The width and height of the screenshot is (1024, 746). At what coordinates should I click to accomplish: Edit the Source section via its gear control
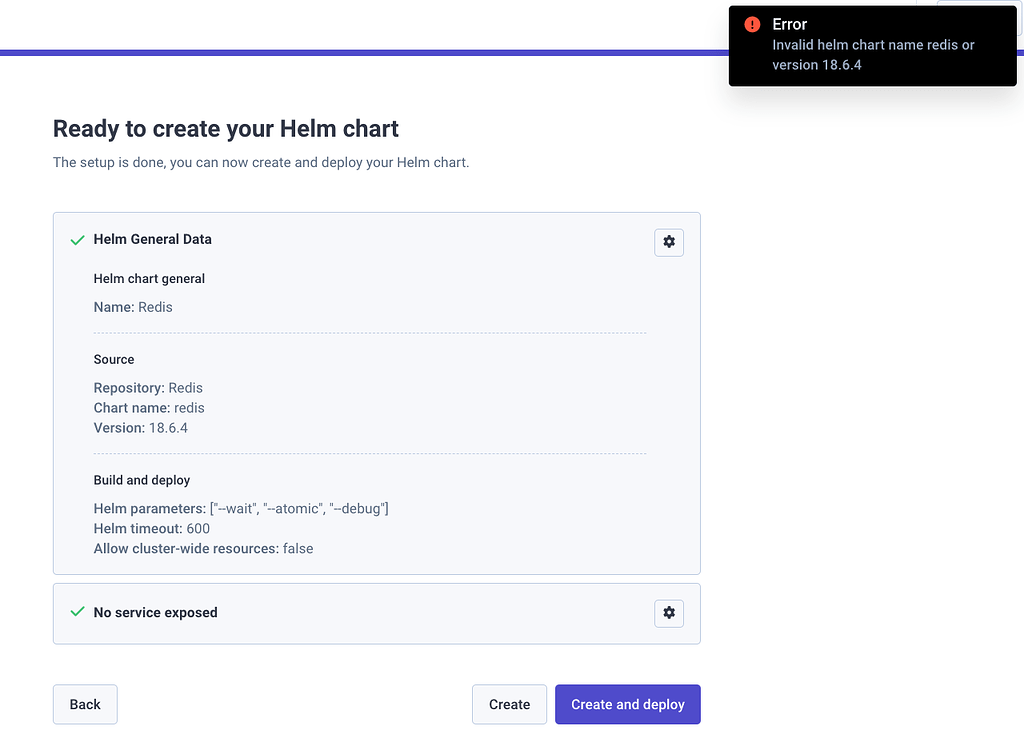pyautogui.click(x=668, y=242)
